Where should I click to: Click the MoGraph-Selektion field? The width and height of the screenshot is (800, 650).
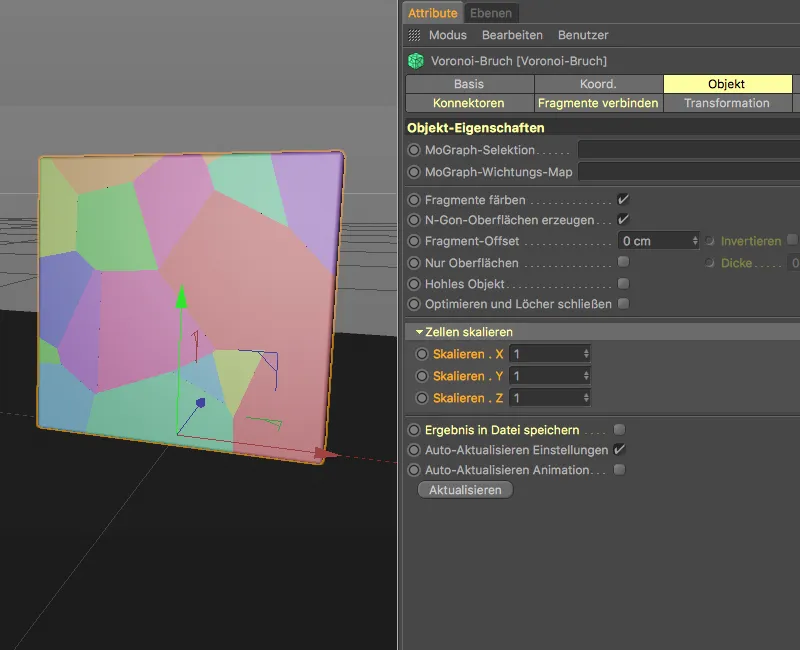(x=689, y=150)
